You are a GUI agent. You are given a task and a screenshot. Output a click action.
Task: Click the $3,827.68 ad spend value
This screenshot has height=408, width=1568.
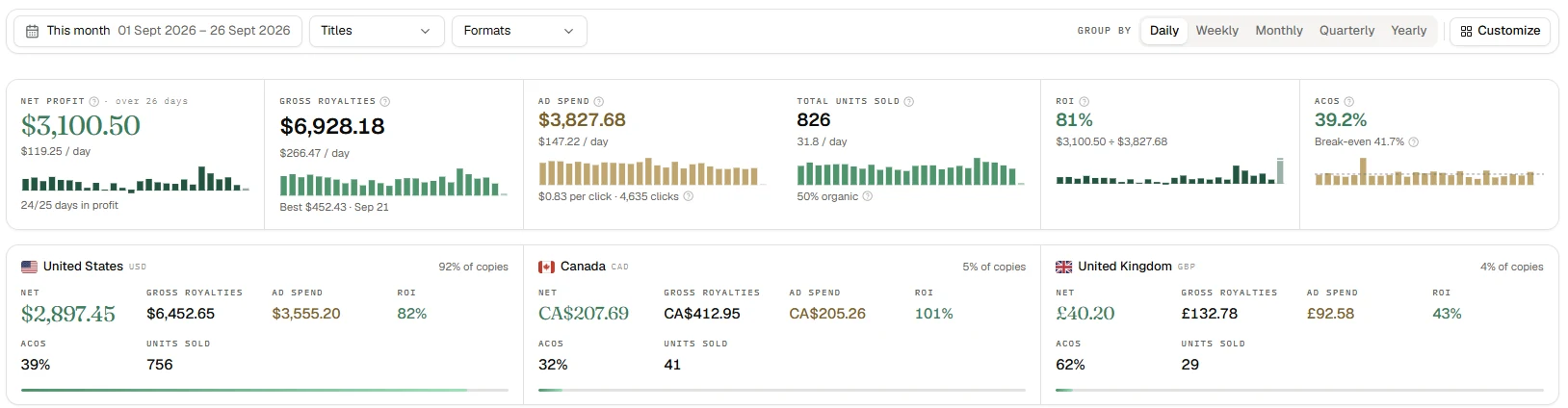coord(582,119)
